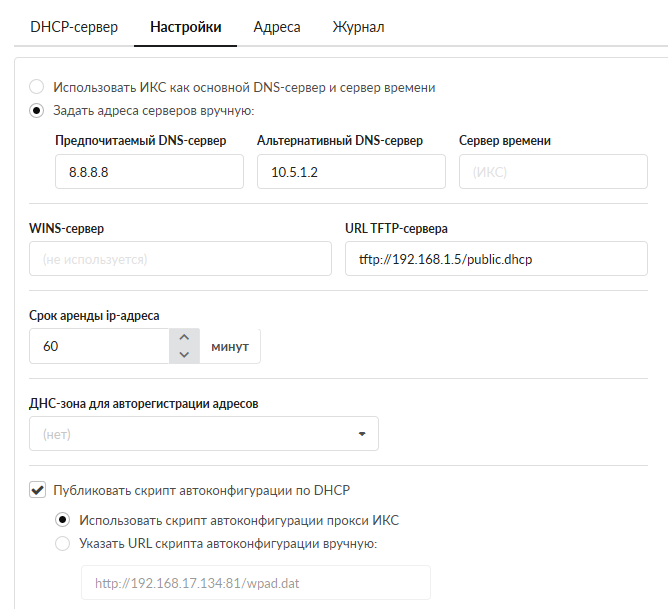Select 'Задать адреса серверов вручную' option

(37, 110)
